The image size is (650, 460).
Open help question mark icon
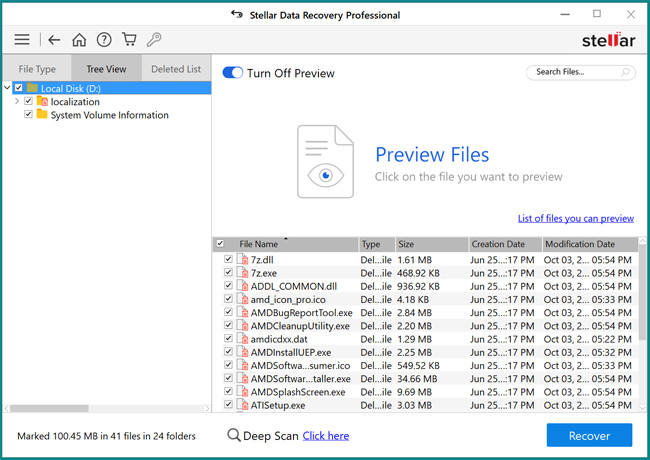tap(104, 40)
